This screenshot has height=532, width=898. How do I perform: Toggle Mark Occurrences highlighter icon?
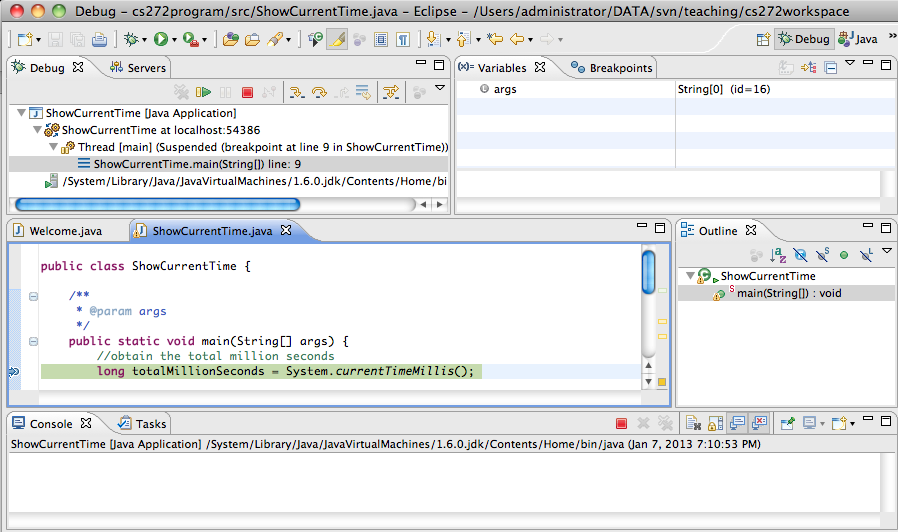click(337, 39)
